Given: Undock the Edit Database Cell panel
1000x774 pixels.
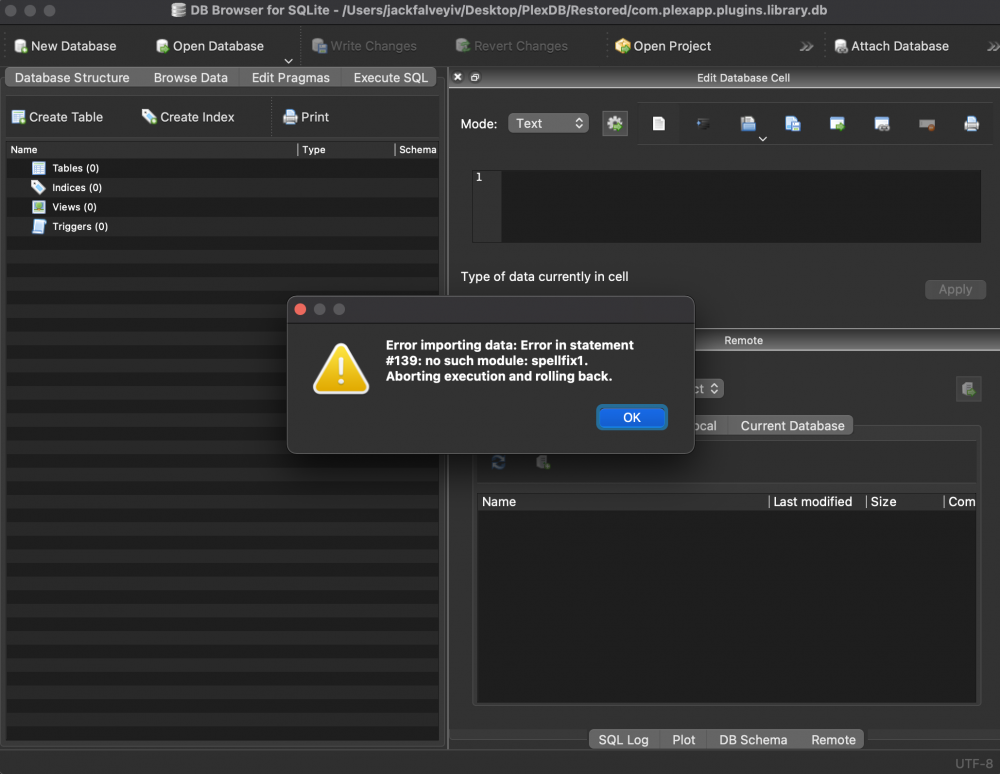Looking at the screenshot, I should point(475,77).
